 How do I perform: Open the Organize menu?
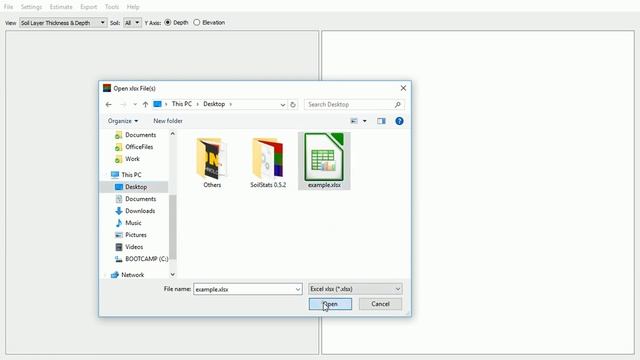(x=123, y=121)
